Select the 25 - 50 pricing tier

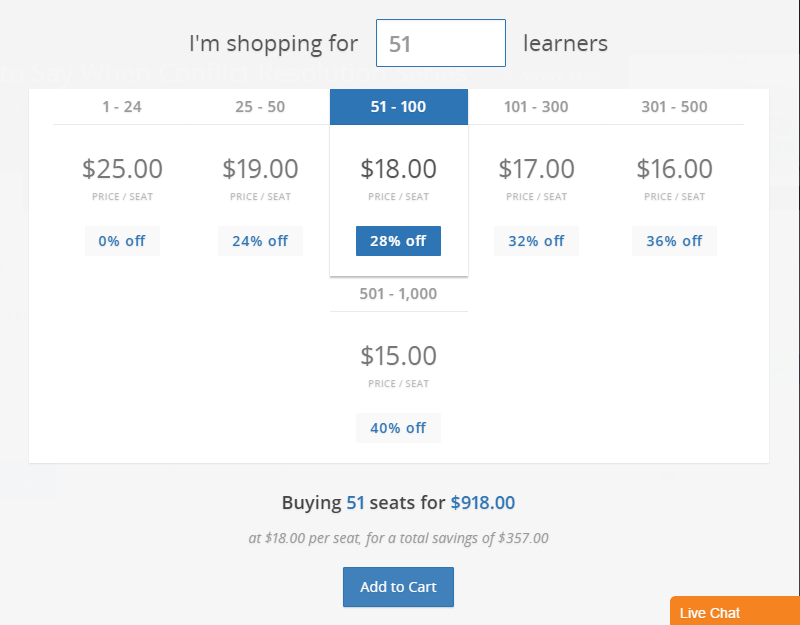coord(260,107)
